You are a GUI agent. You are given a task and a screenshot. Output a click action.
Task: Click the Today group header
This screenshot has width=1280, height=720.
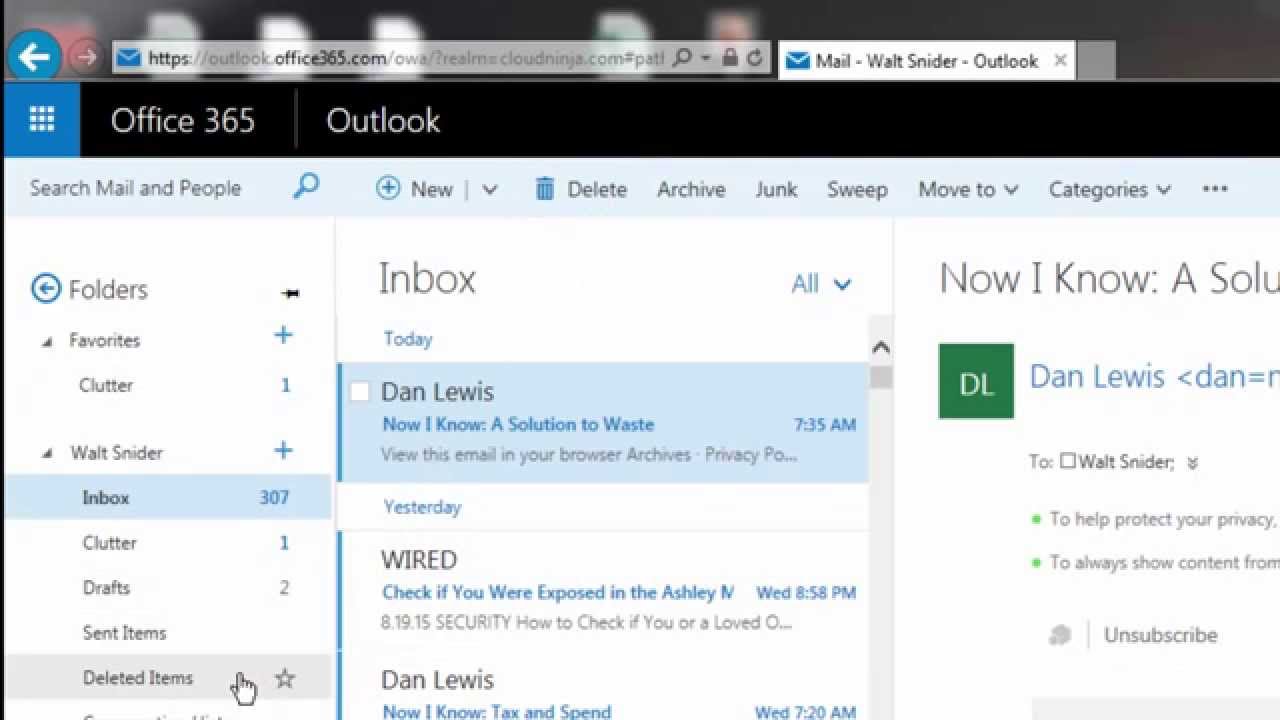tap(407, 339)
